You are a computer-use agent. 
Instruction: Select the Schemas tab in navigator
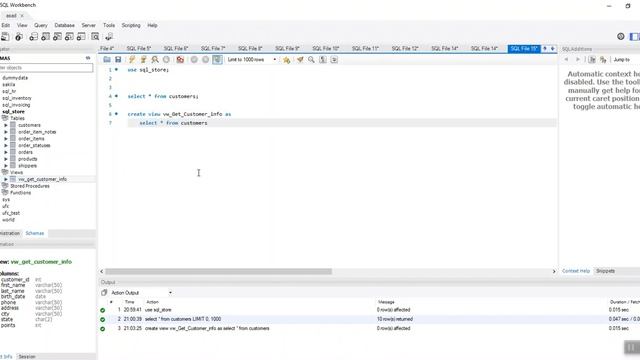point(35,233)
